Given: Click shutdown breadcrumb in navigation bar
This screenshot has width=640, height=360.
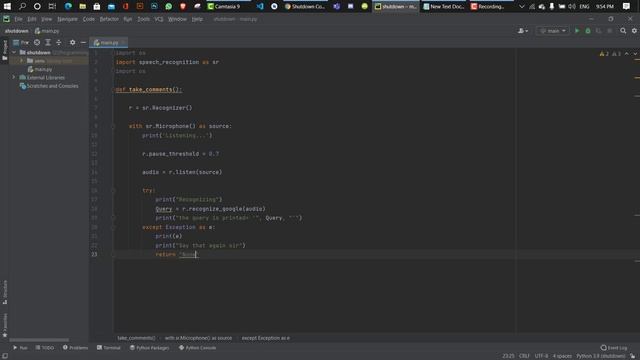Looking at the screenshot, I should click(x=17, y=31).
